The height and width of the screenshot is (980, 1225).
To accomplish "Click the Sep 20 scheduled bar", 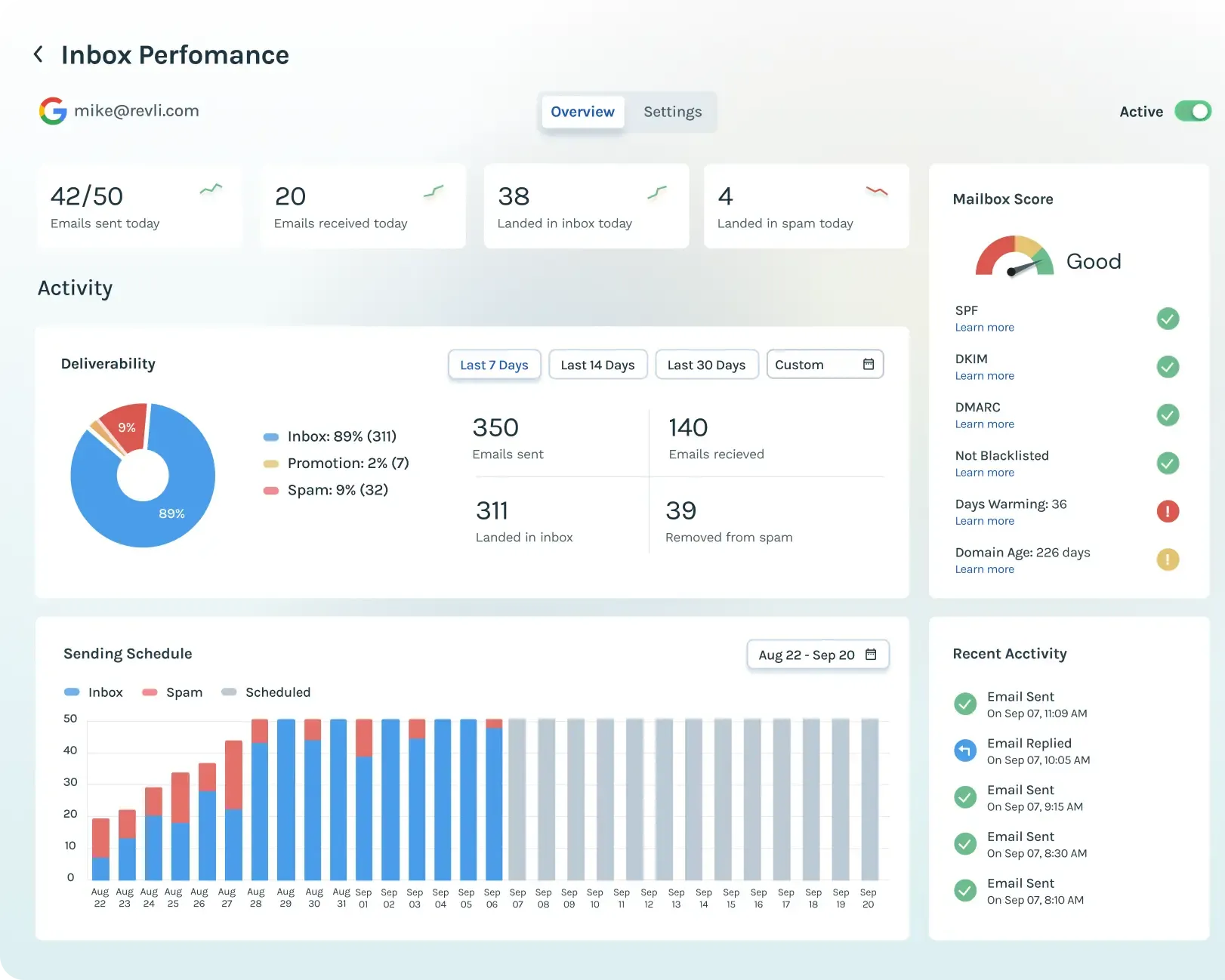I will tap(870, 800).
